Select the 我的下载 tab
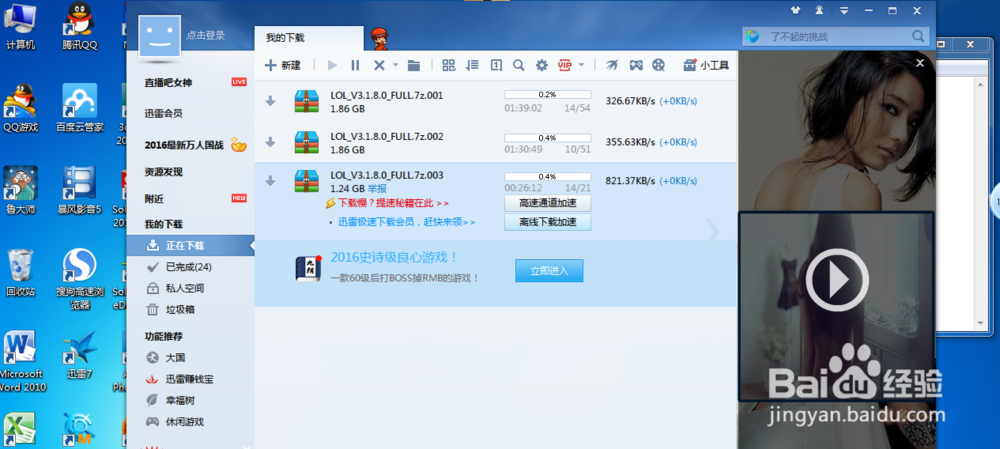1000x449 pixels. coord(309,38)
